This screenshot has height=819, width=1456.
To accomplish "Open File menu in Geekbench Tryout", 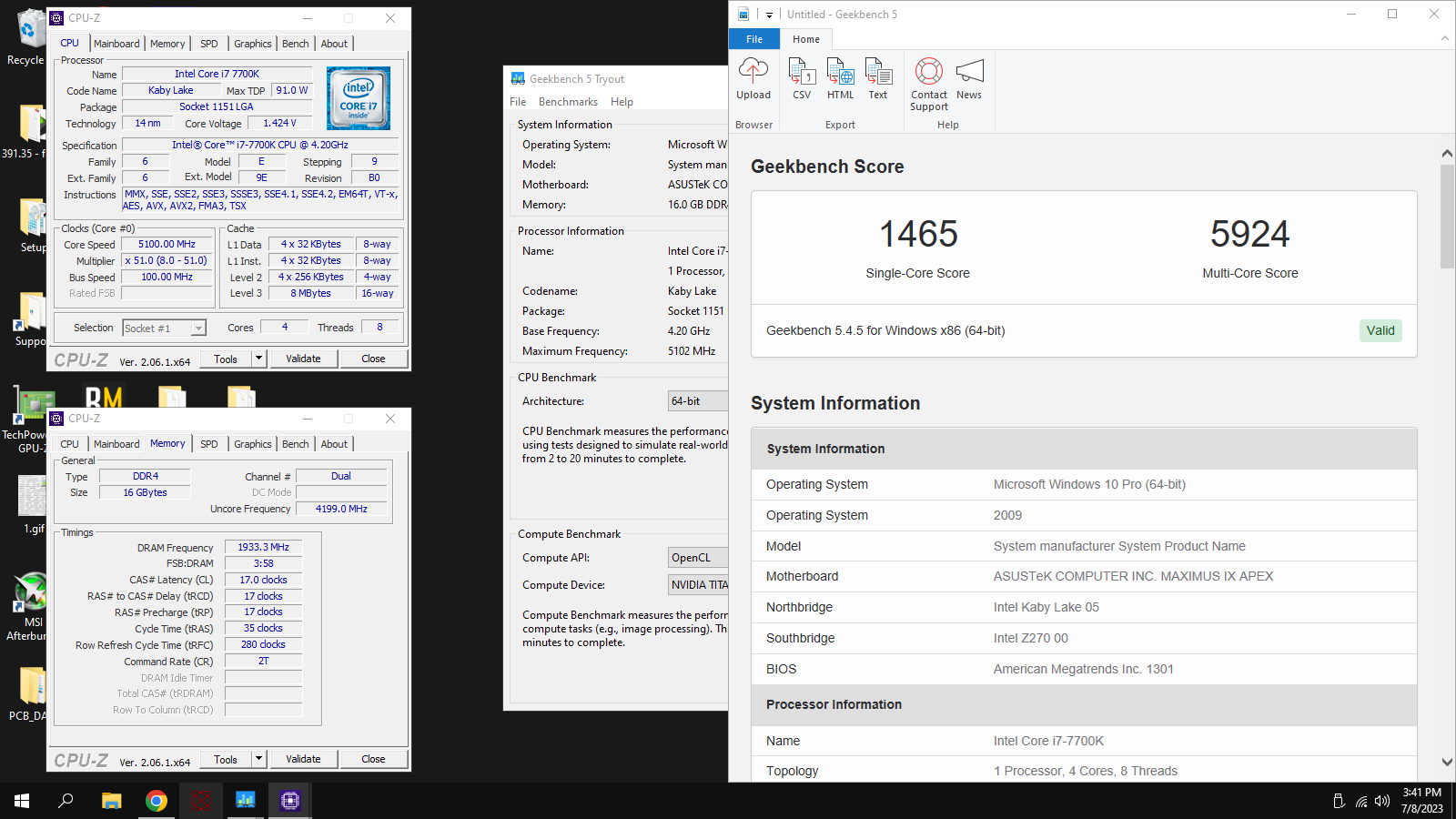I will pos(518,102).
